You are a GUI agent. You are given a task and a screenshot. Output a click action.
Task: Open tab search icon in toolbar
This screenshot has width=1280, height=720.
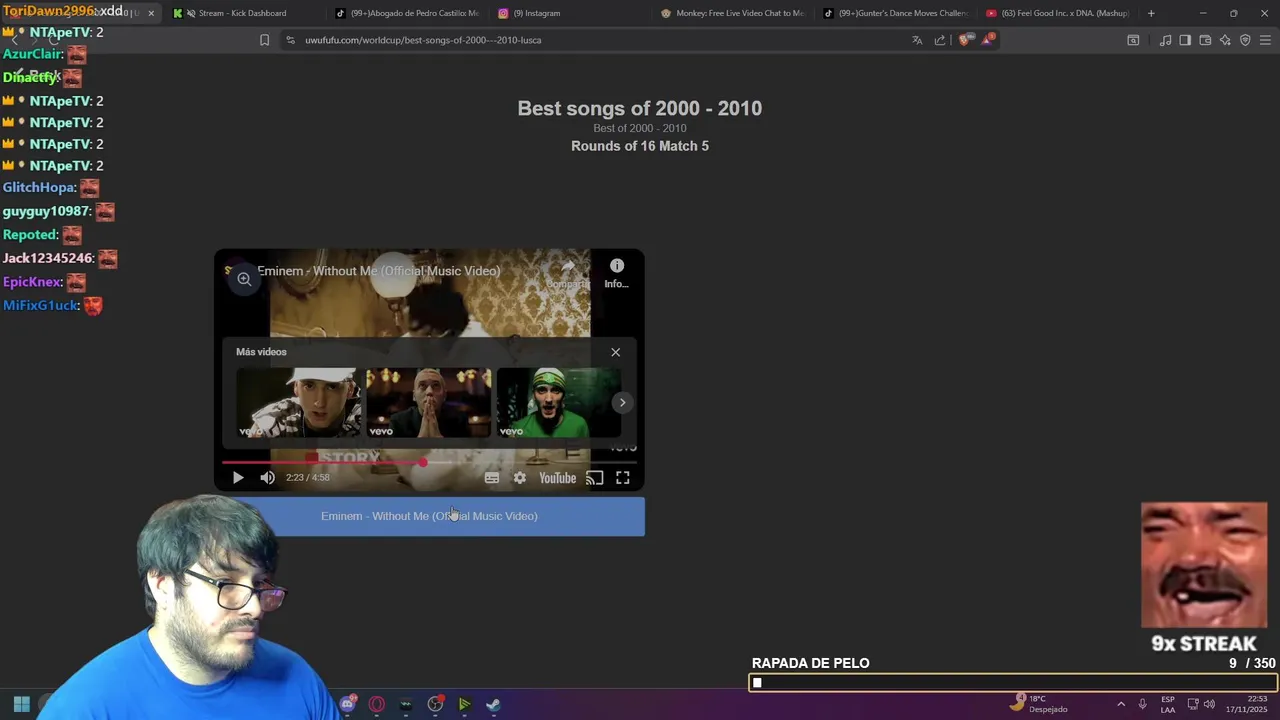tap(1133, 40)
